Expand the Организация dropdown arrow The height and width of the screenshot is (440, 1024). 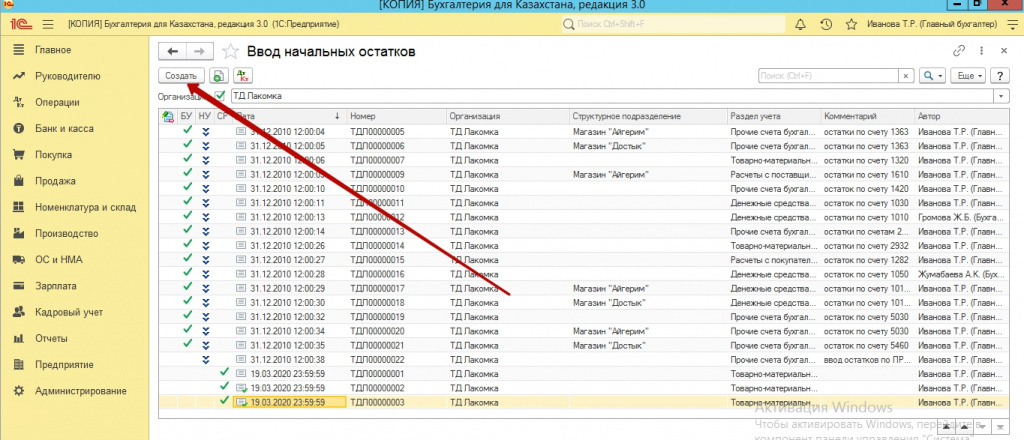pos(1002,96)
